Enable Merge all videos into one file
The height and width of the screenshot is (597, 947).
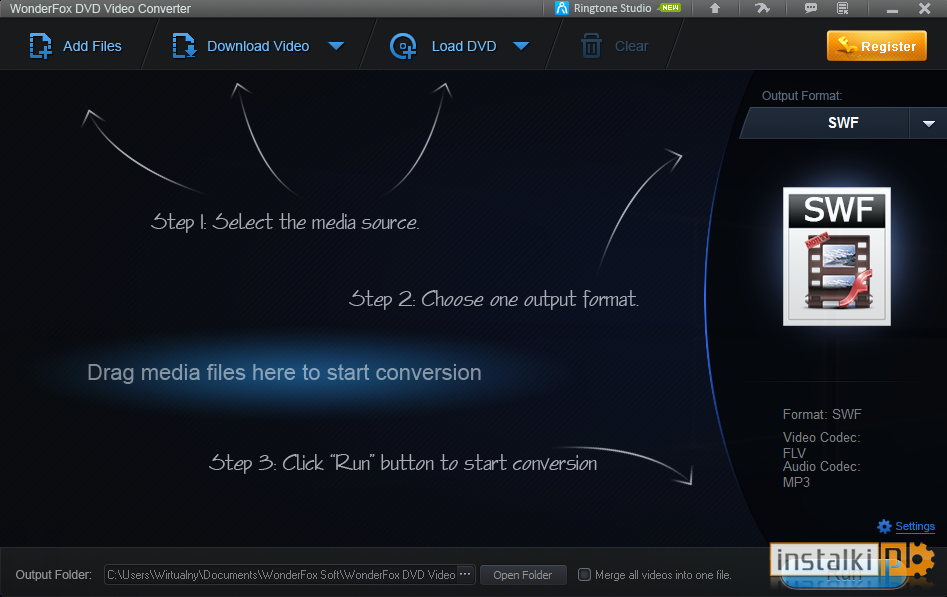(584, 575)
